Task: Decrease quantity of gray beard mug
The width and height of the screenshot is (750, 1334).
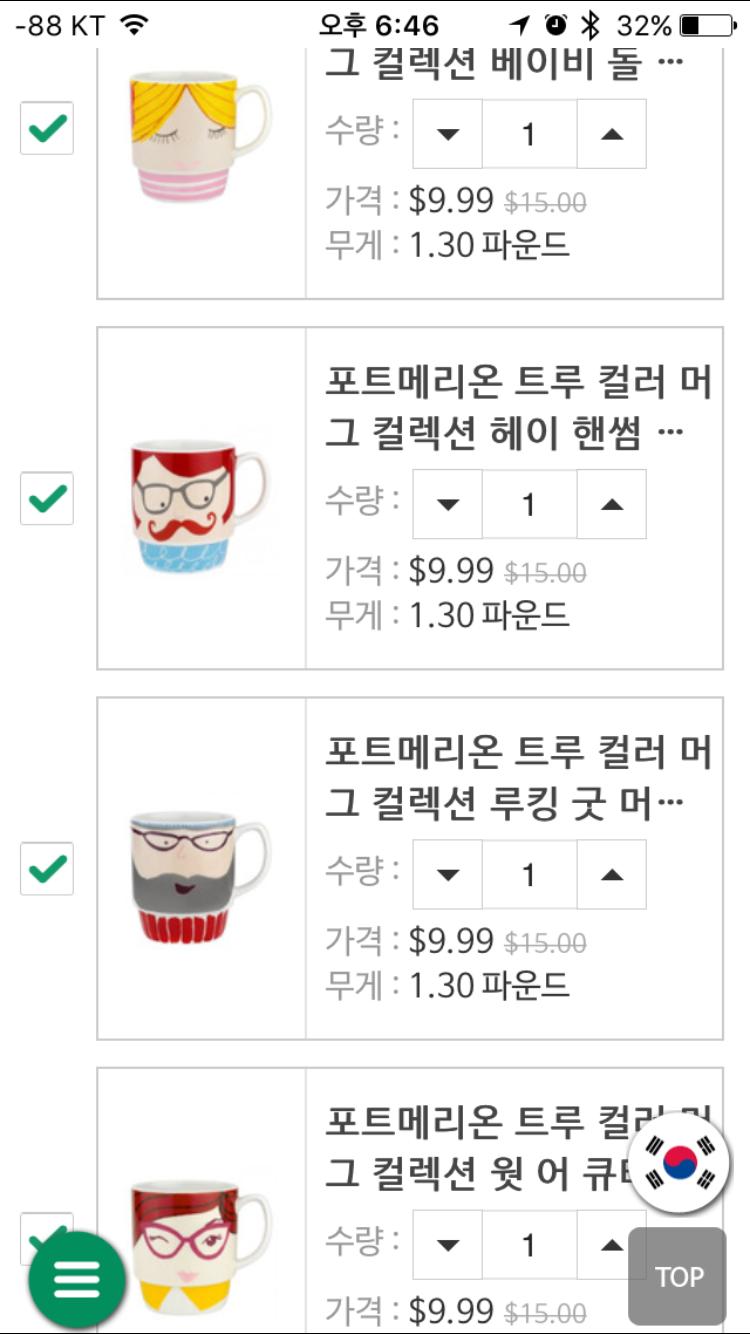Action: 447,875
